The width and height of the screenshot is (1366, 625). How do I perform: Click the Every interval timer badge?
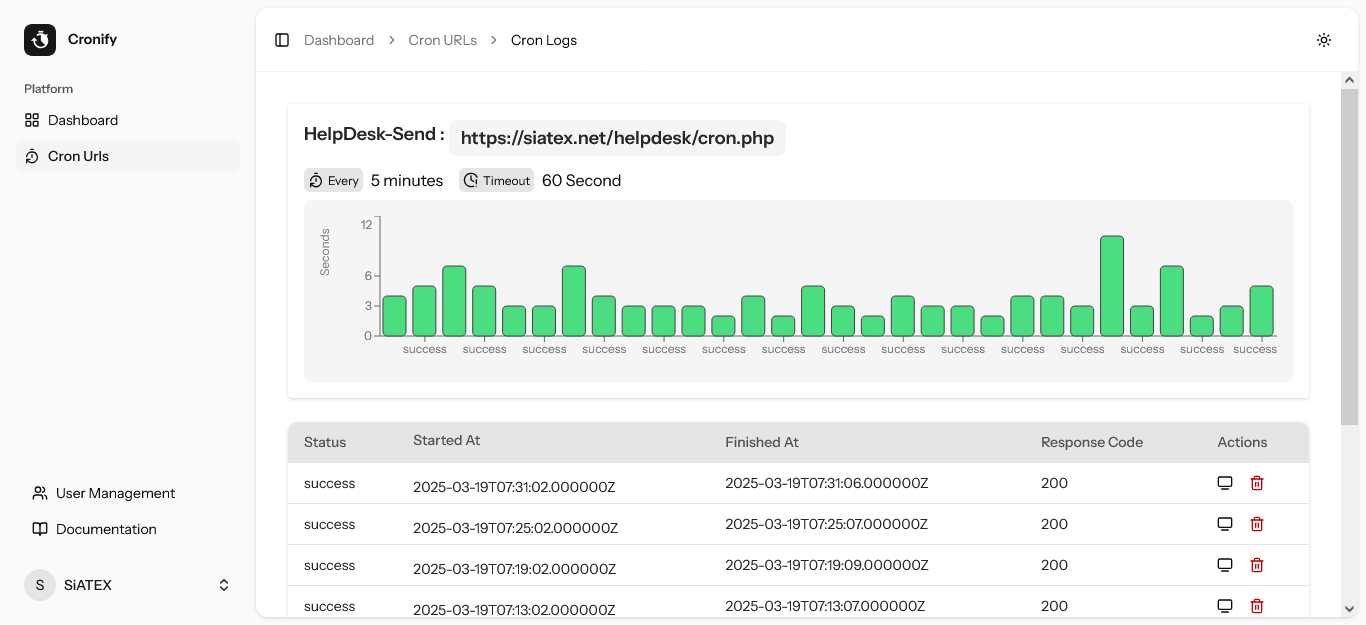[333, 180]
